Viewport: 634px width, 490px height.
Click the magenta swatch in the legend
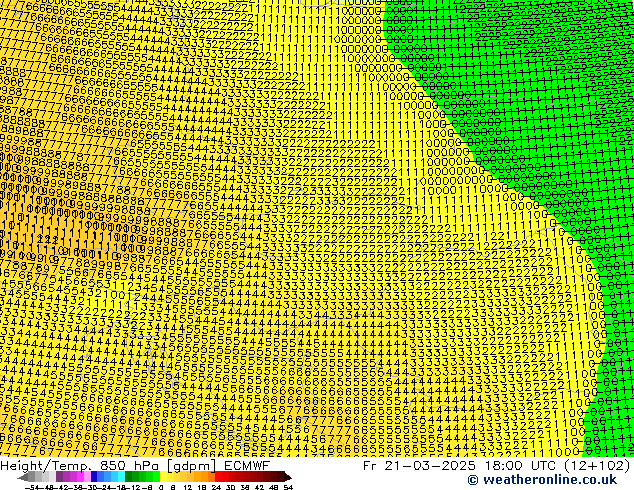pos(80,476)
